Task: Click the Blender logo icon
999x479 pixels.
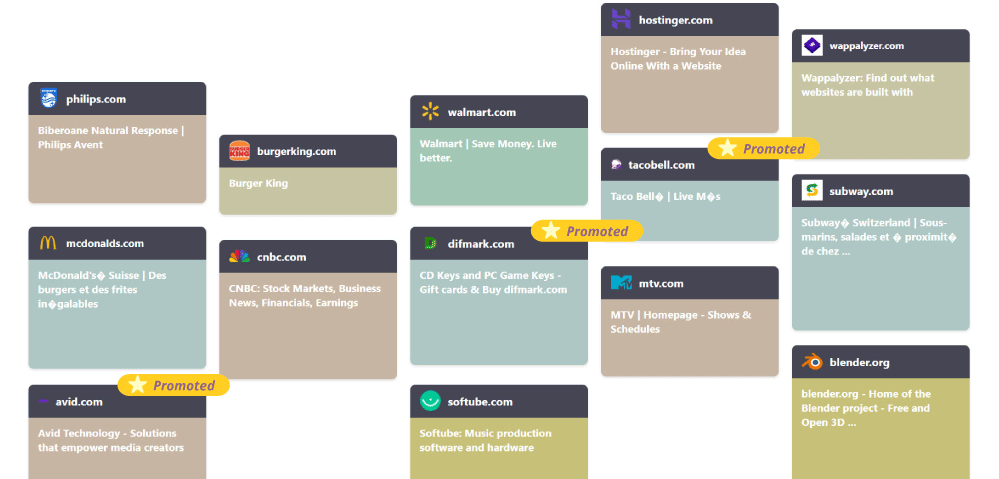Action: [x=812, y=362]
